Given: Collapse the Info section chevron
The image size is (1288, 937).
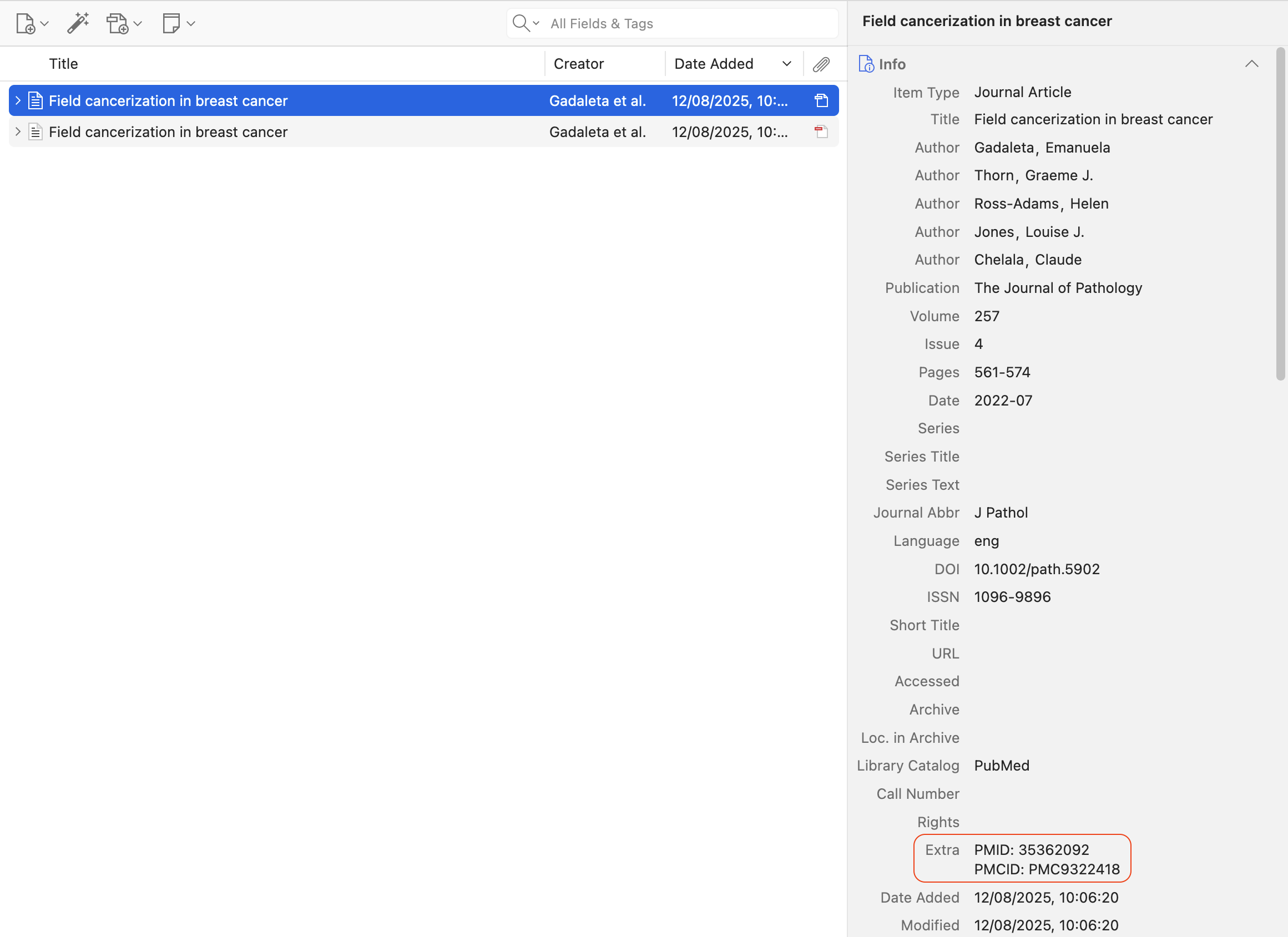Looking at the screenshot, I should (x=1251, y=64).
